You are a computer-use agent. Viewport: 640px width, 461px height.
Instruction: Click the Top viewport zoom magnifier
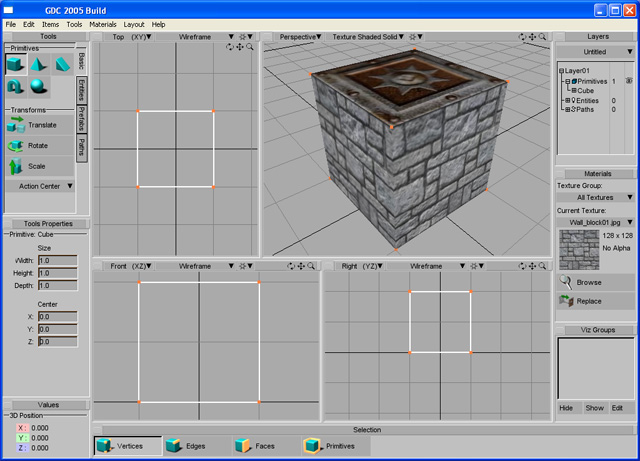coord(250,47)
